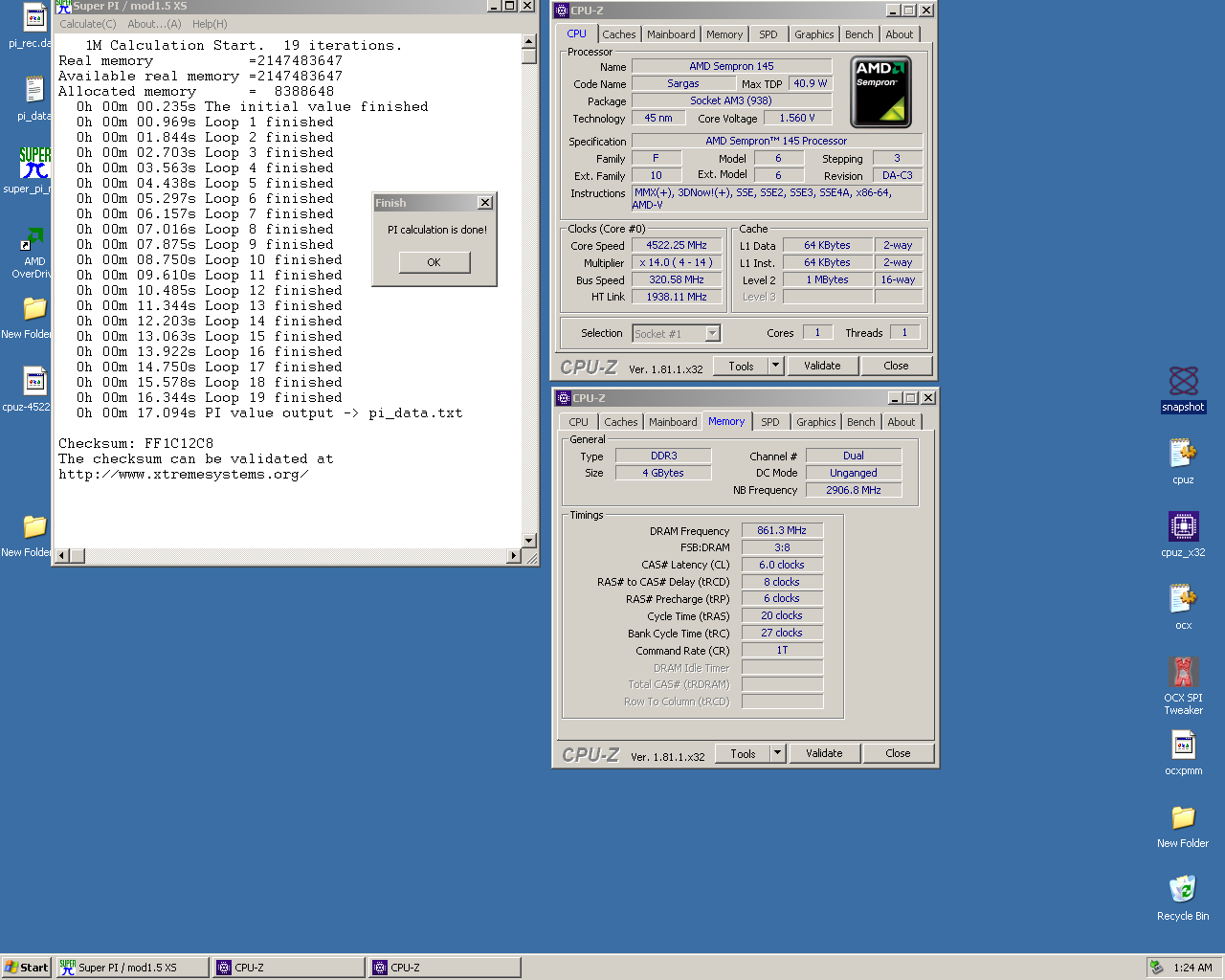Launch AMD OverDrive desktop shortcut
Screen dimensions: 1225x980
tap(34, 239)
